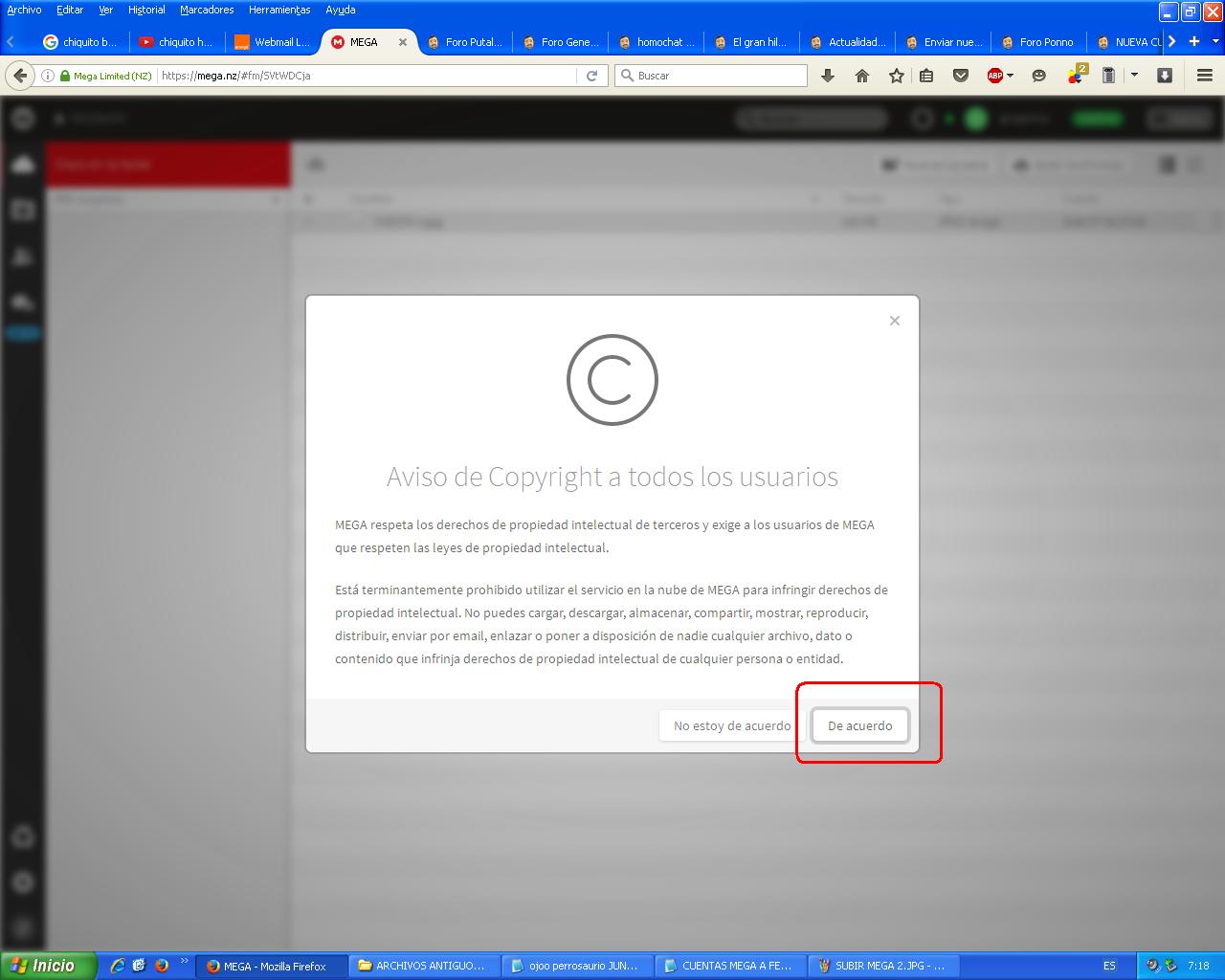Click the clipboard extension icon
The width and height of the screenshot is (1225, 980).
click(x=1108, y=76)
